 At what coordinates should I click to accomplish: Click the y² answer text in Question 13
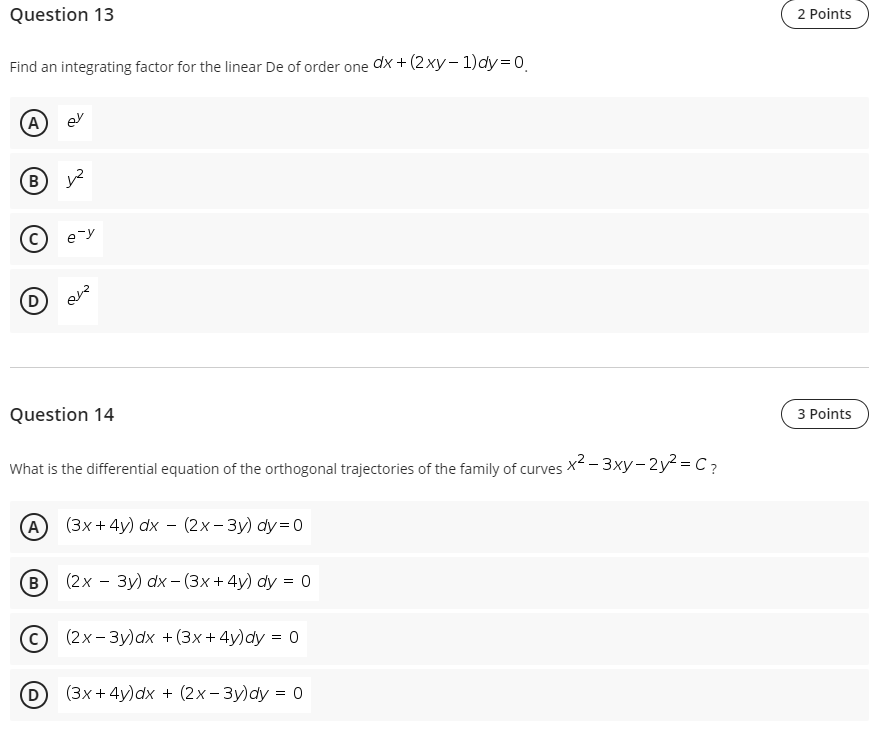tap(73, 180)
